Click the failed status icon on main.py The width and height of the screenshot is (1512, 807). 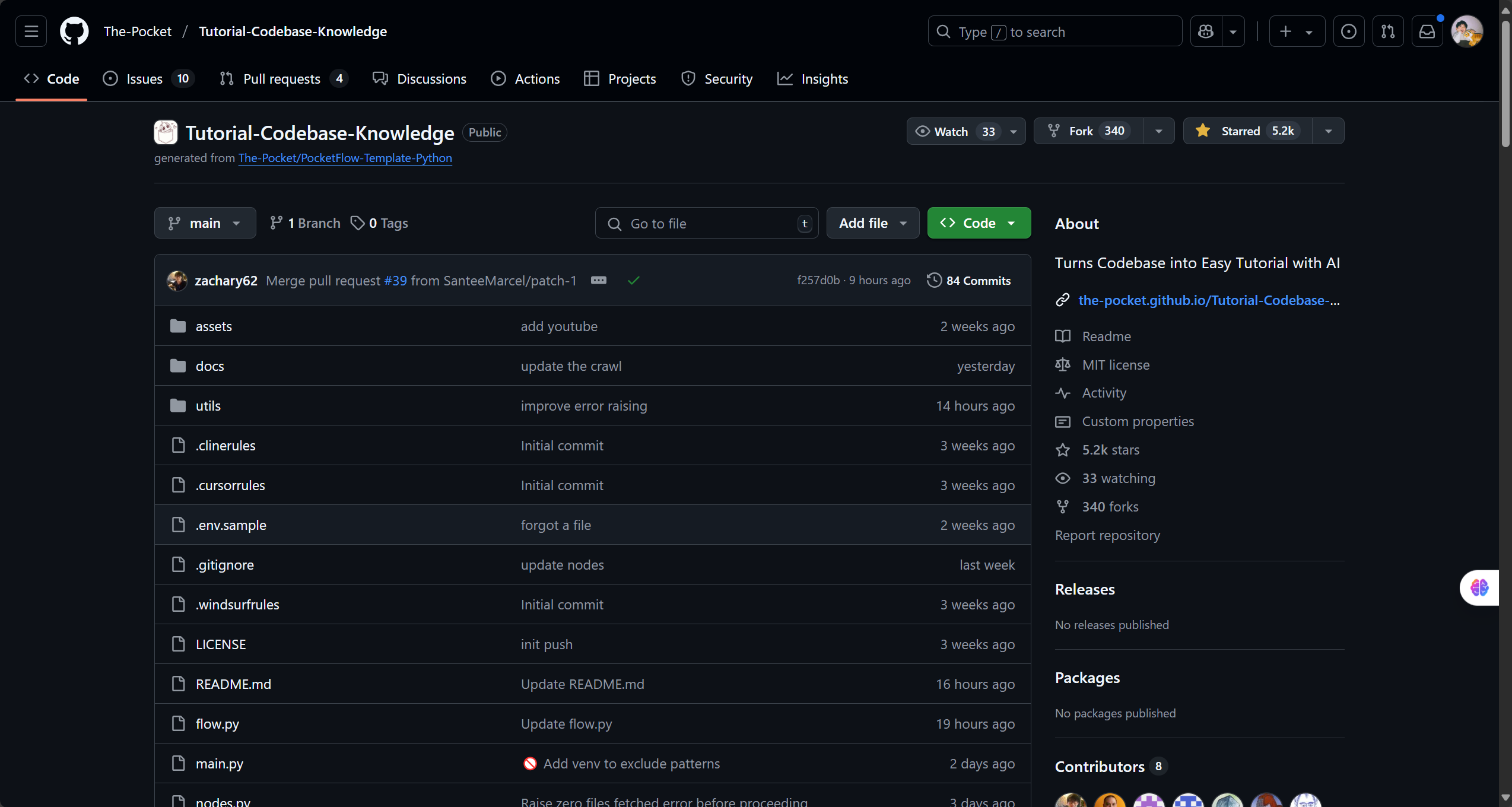pos(530,764)
